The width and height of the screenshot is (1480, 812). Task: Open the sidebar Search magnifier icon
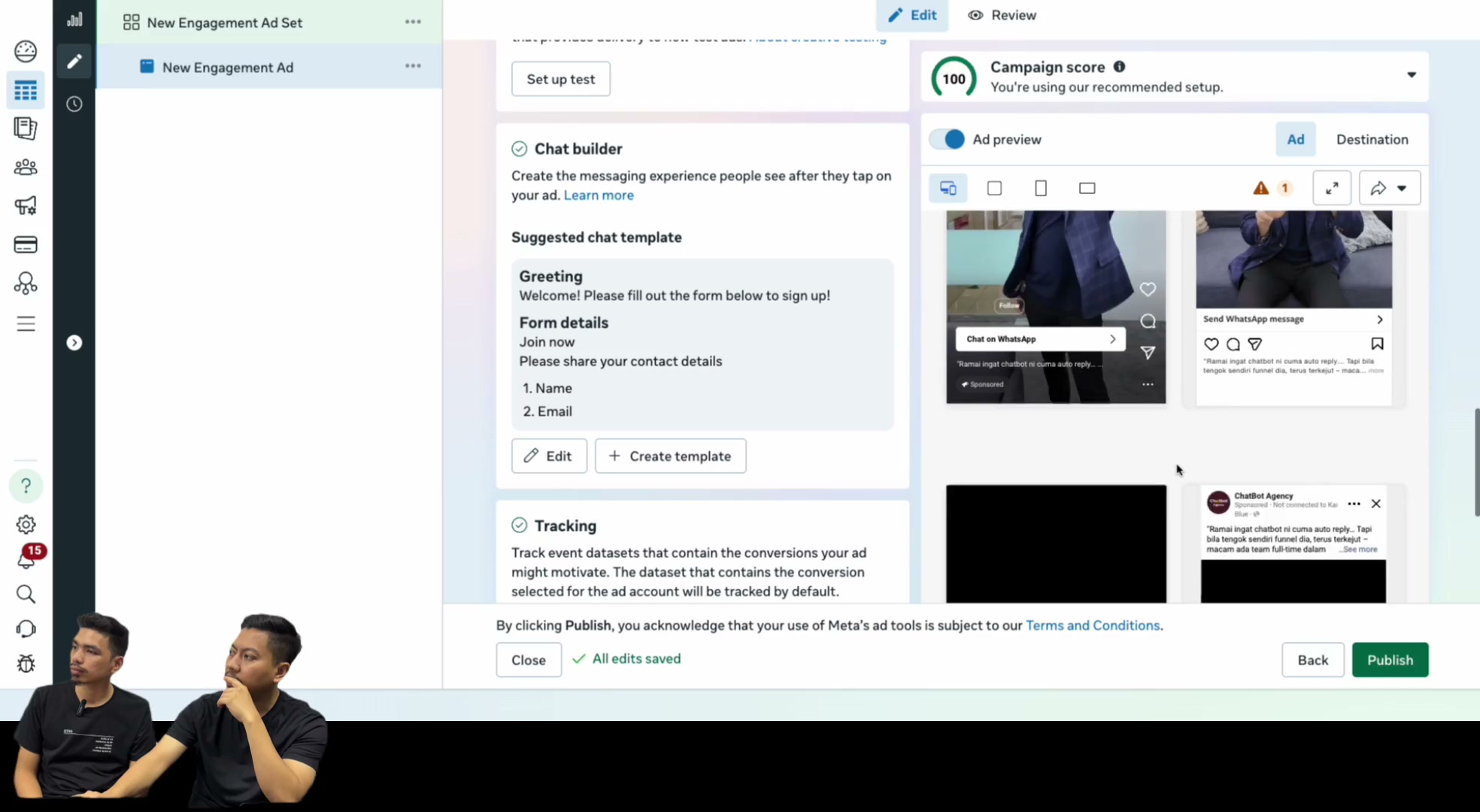[x=26, y=594]
